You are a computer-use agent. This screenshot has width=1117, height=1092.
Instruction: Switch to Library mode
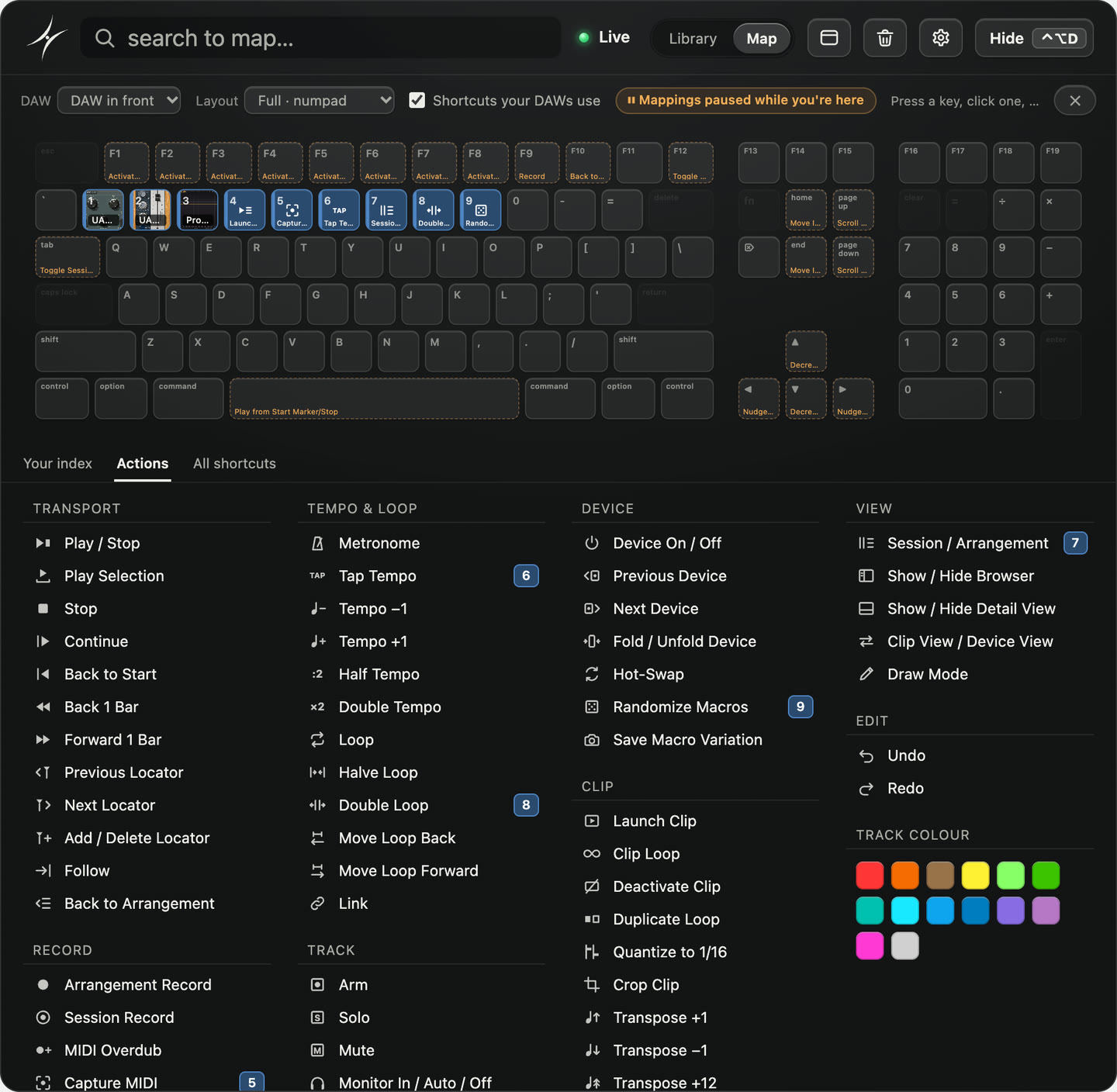(x=693, y=39)
